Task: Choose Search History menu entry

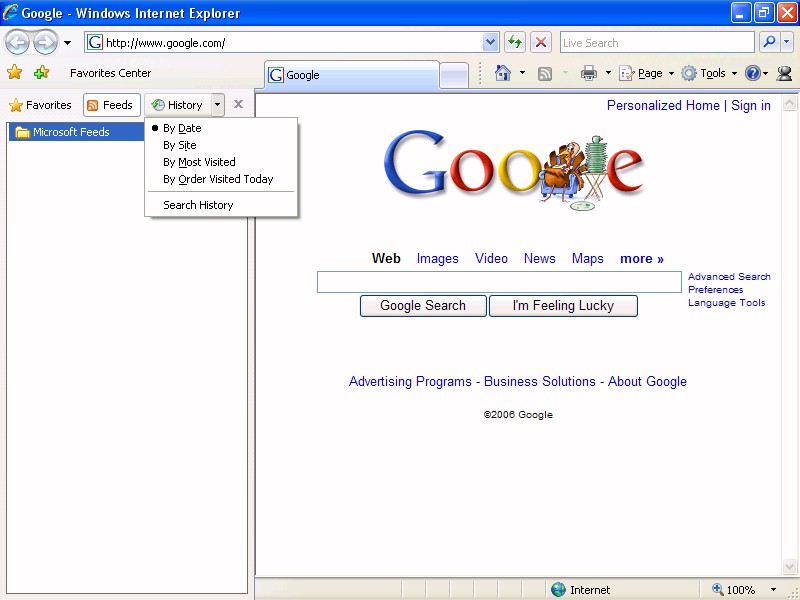Action: tap(198, 205)
